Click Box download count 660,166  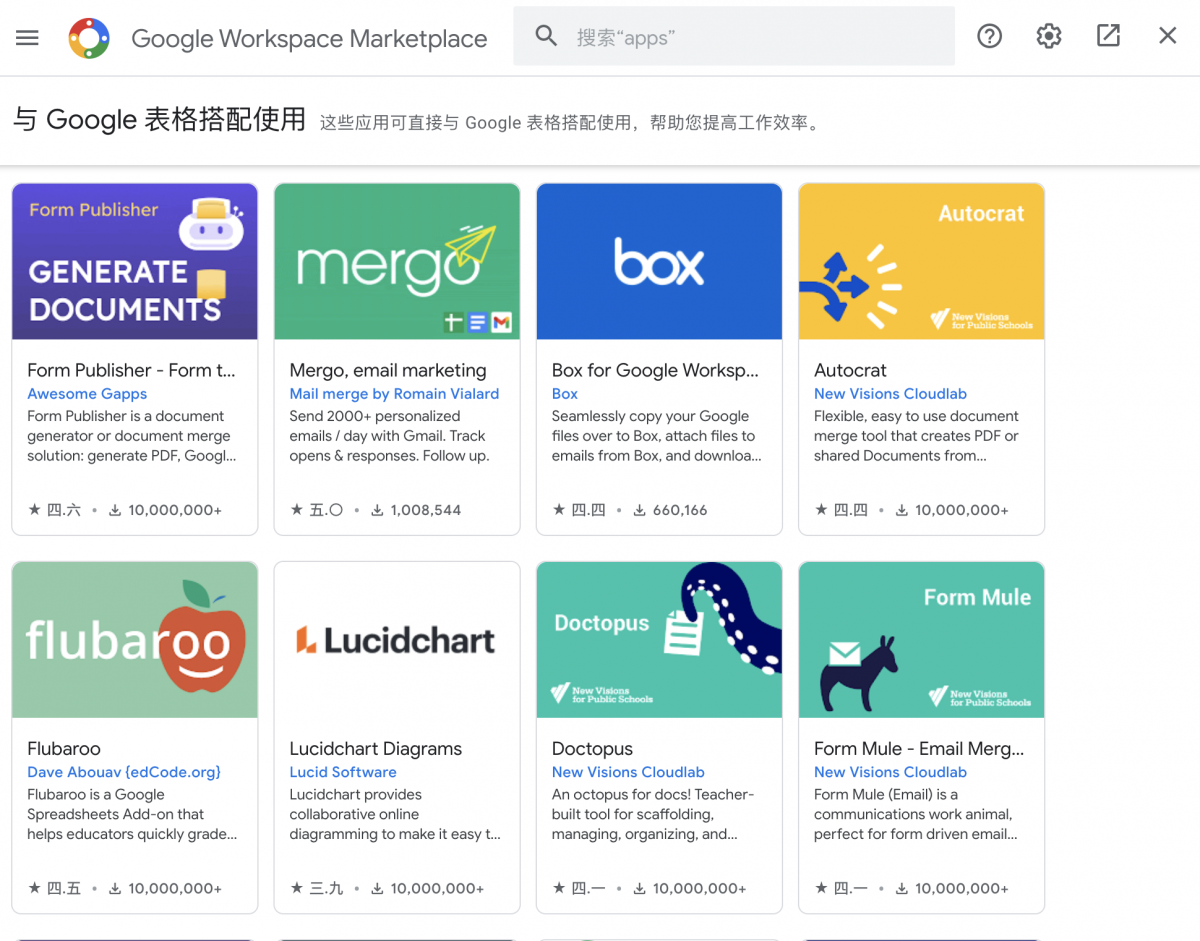pyautogui.click(x=670, y=510)
